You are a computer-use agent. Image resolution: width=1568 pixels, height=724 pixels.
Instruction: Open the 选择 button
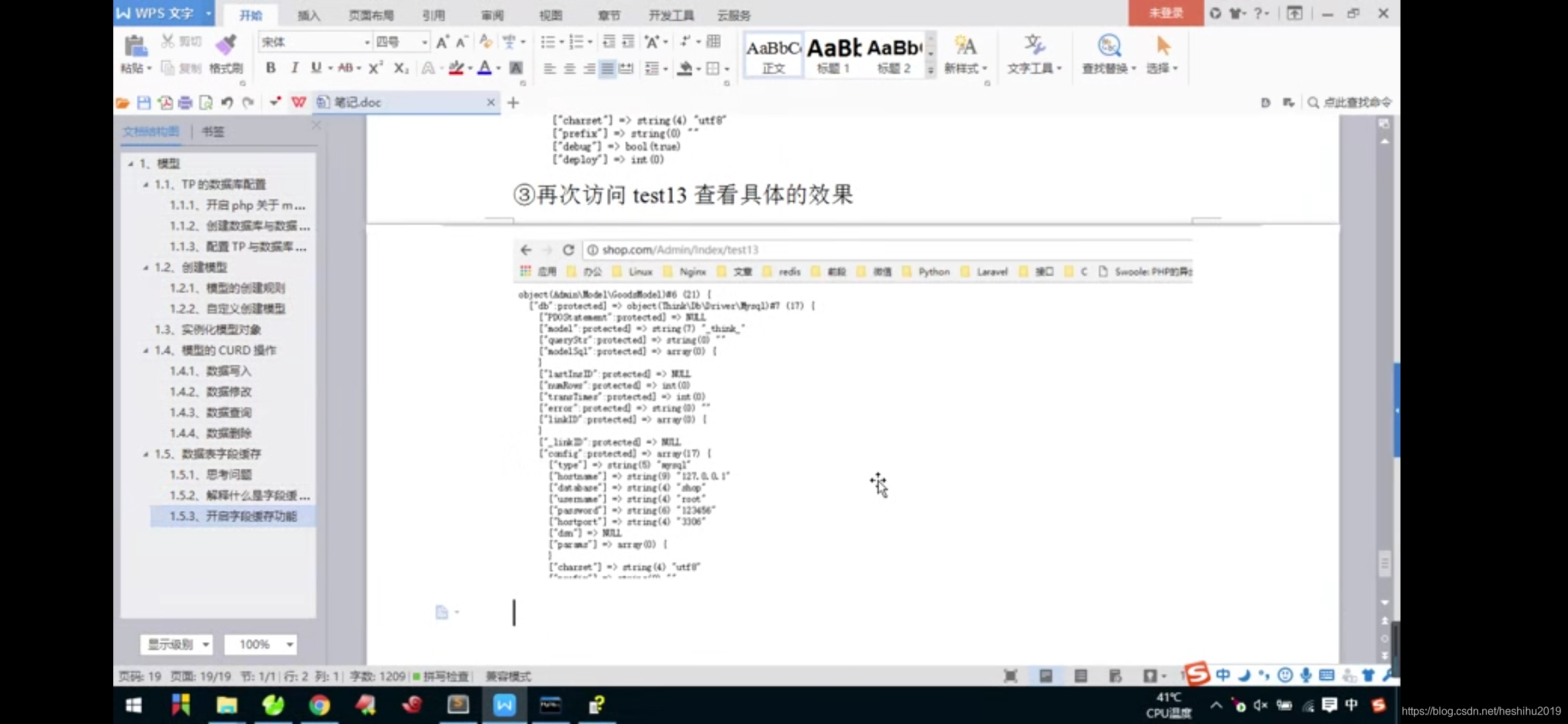[1162, 54]
